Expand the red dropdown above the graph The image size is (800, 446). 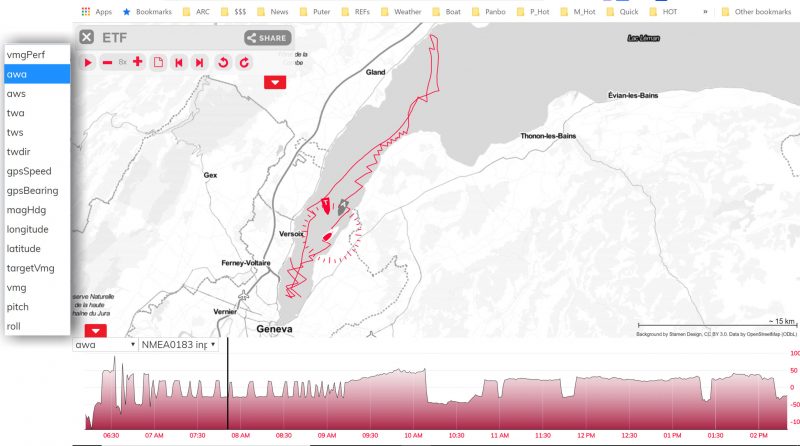coord(95,331)
